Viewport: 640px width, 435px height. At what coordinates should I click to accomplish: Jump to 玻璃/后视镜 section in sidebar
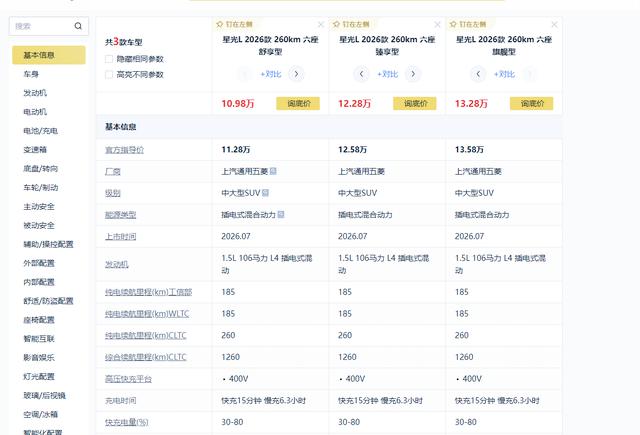tap(44, 395)
